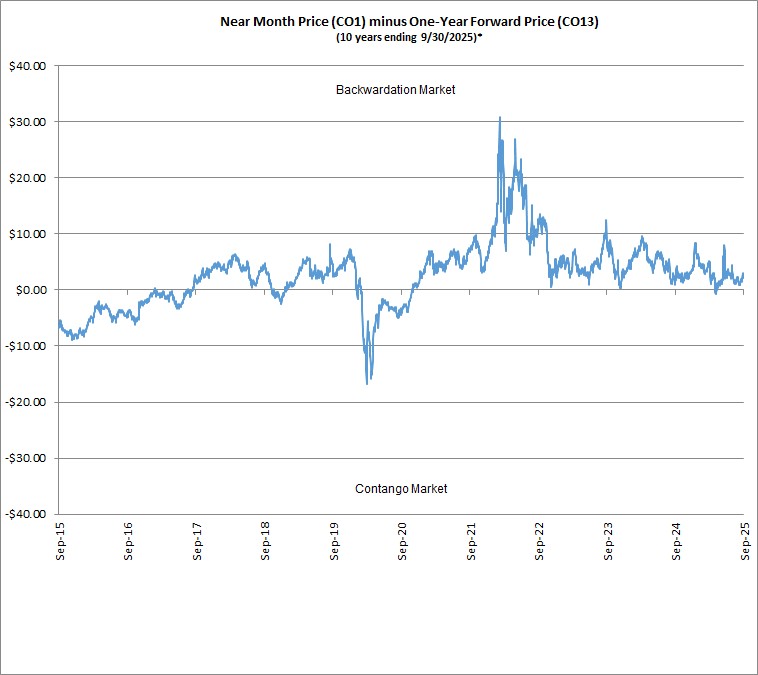Select the $40.00 y-axis label

[28, 66]
